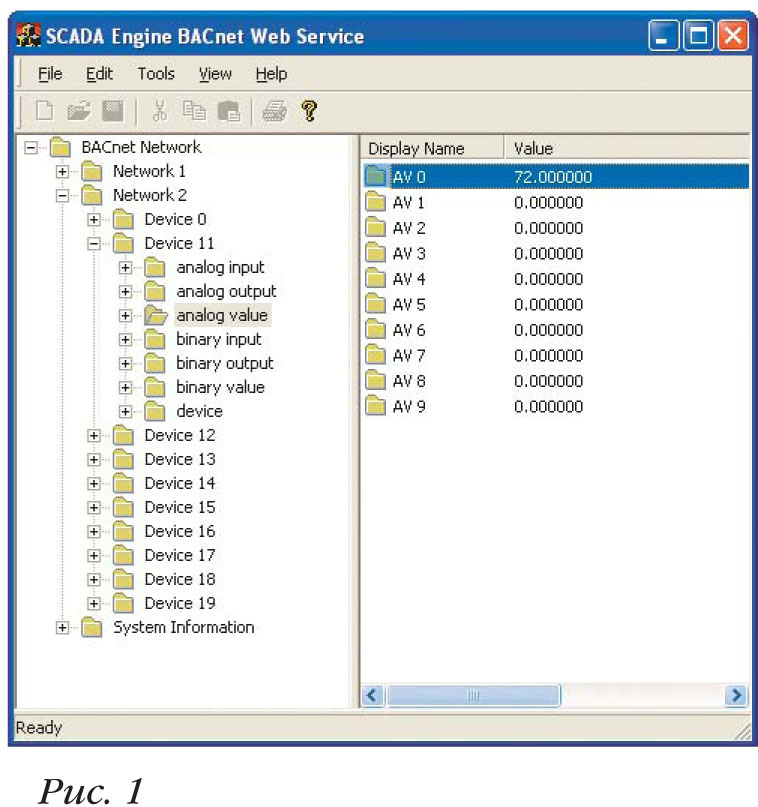The width and height of the screenshot is (758, 807).
Task: Click the System Information folder icon
Action: click(x=92, y=627)
